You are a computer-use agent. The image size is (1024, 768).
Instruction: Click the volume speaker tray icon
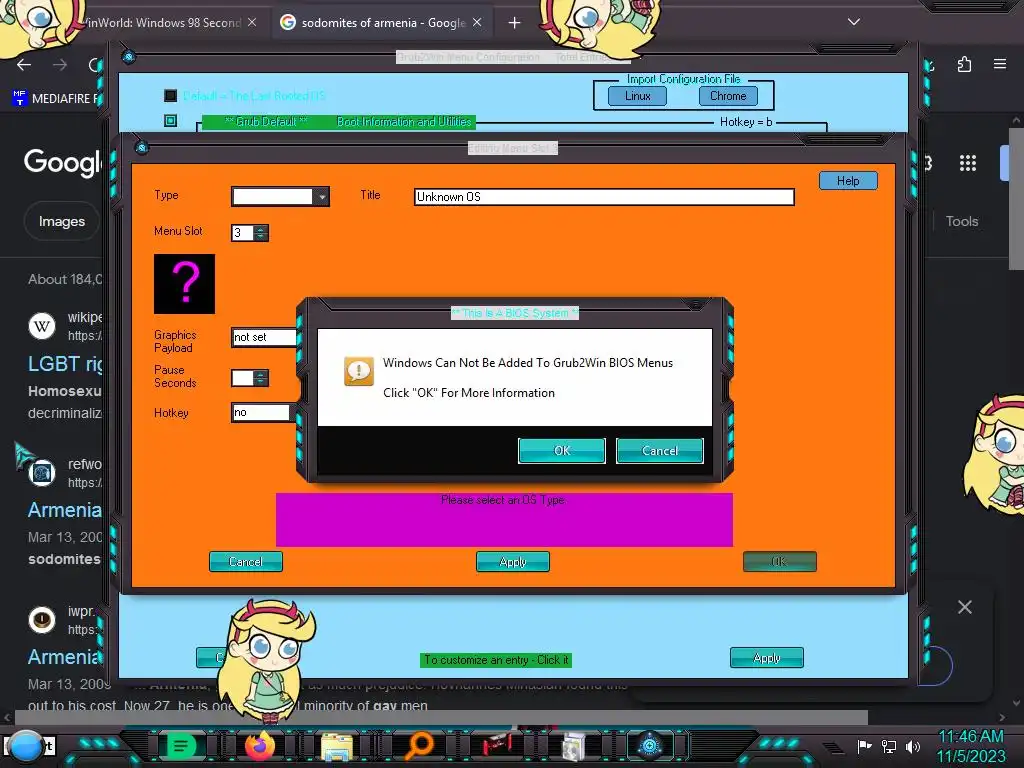coord(912,746)
